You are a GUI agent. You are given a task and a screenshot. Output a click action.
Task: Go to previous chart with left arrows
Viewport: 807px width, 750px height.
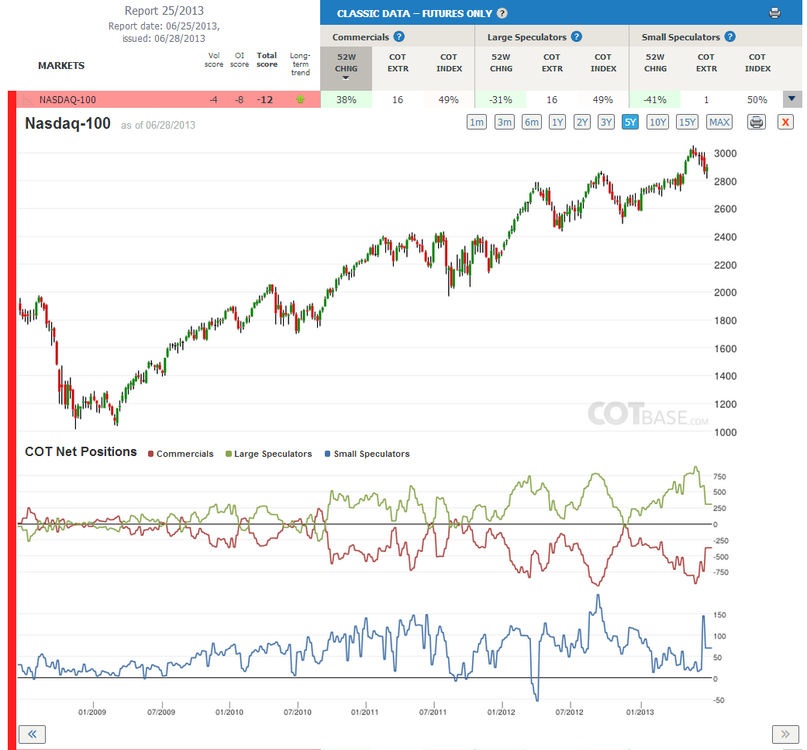(32, 734)
